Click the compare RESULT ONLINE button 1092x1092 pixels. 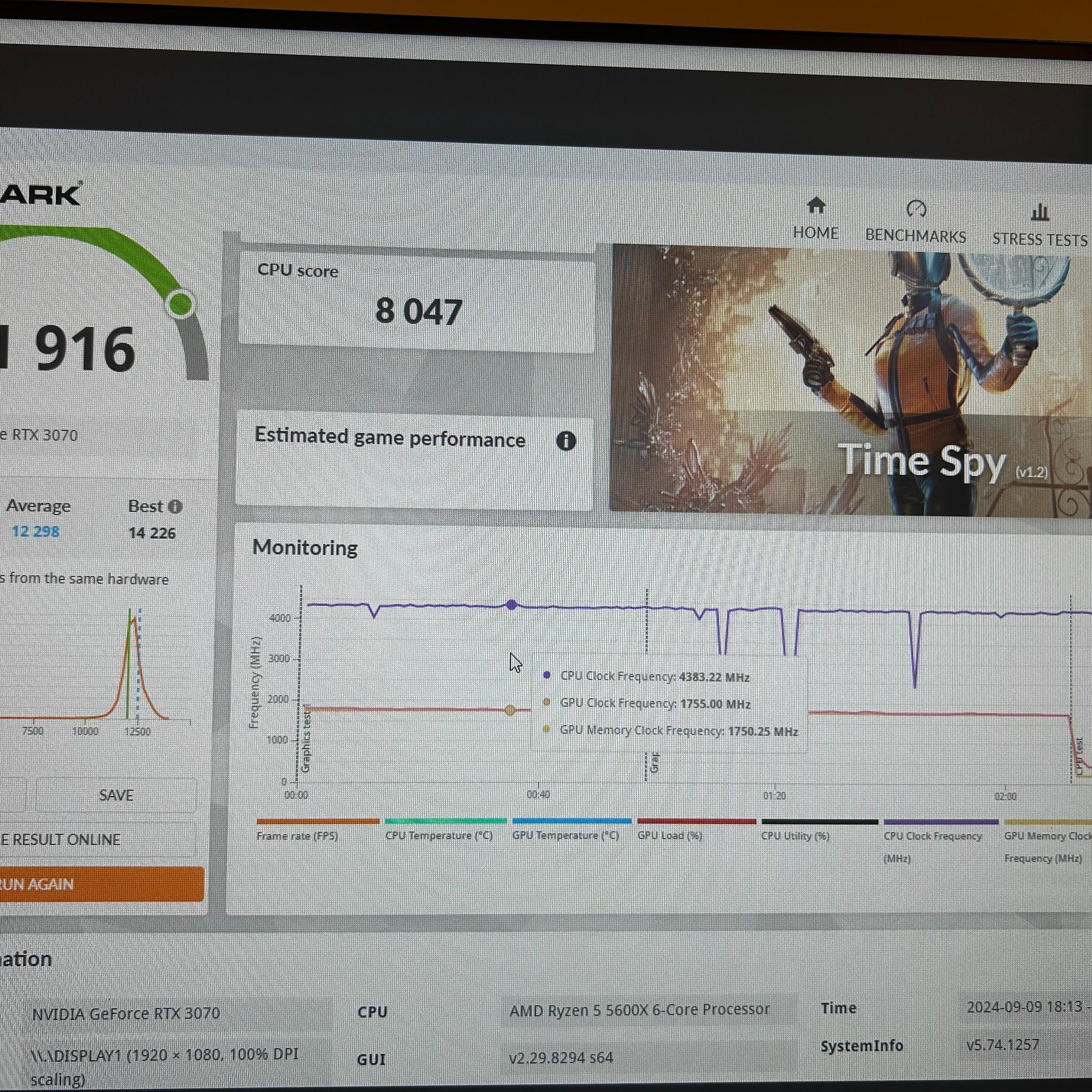click(97, 839)
